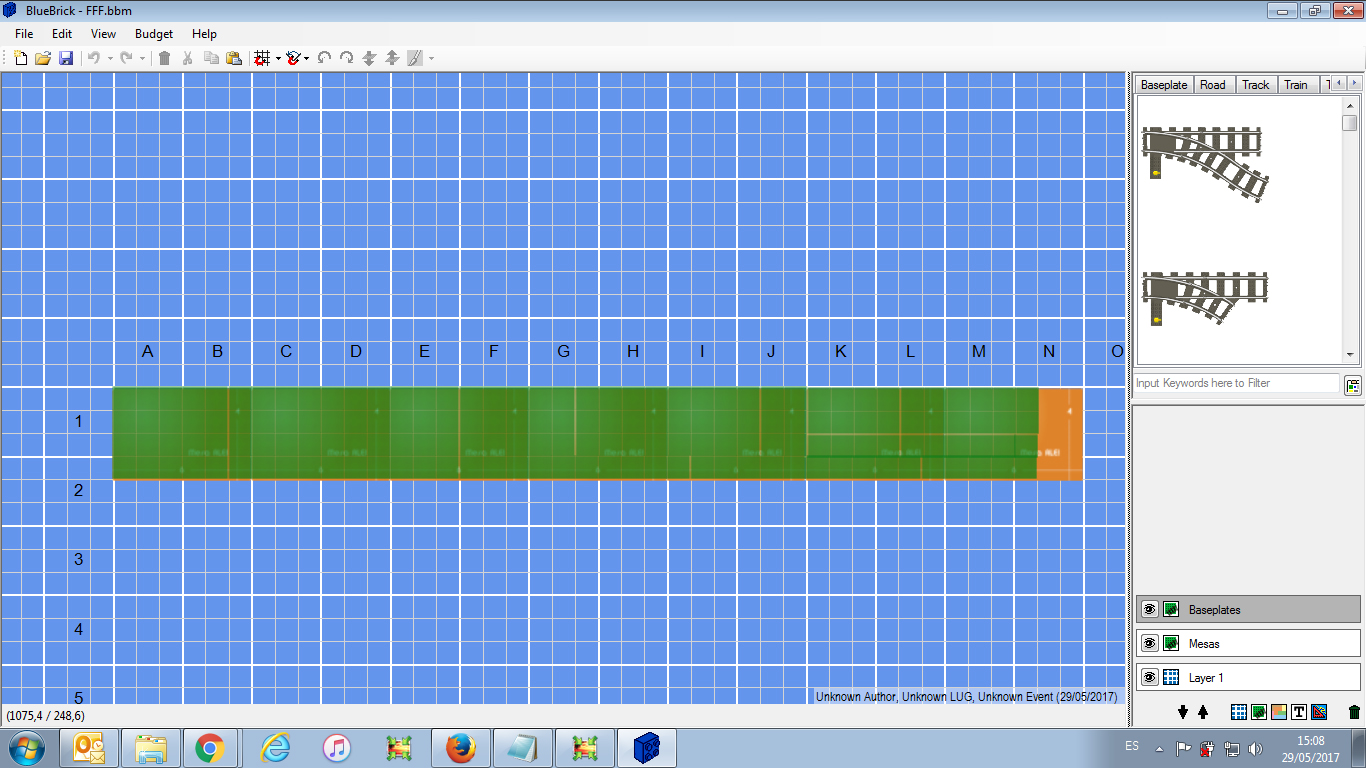Open the snap grid size dropdown arrow

click(x=278, y=58)
